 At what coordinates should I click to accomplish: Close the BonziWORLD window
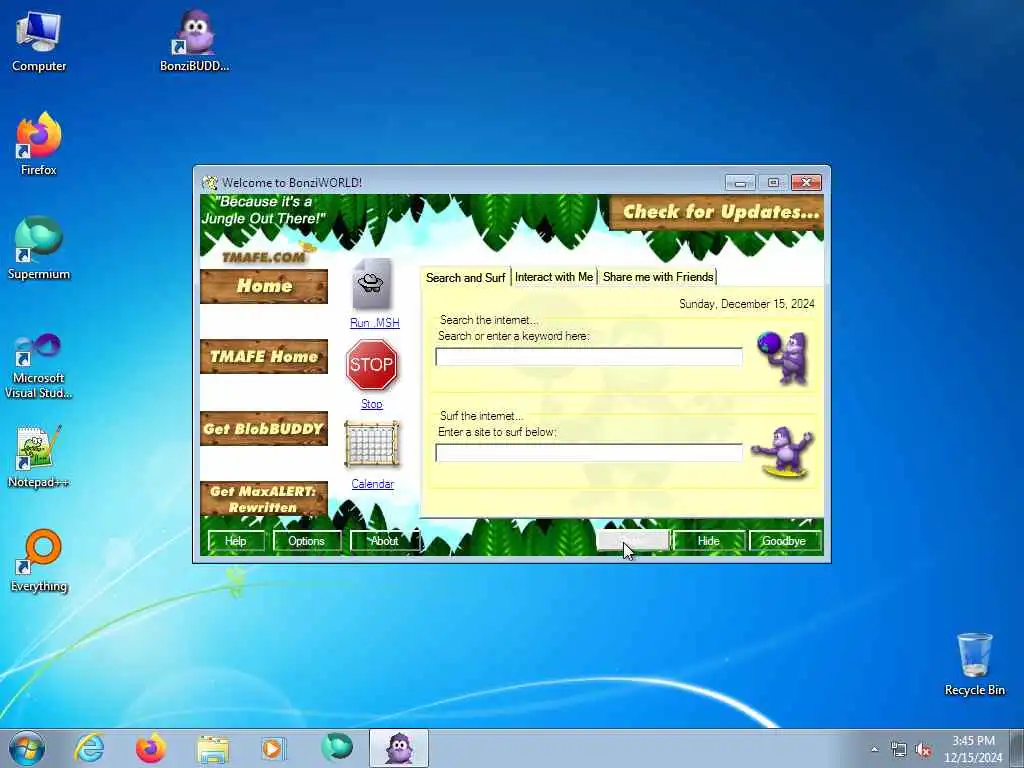(x=806, y=182)
